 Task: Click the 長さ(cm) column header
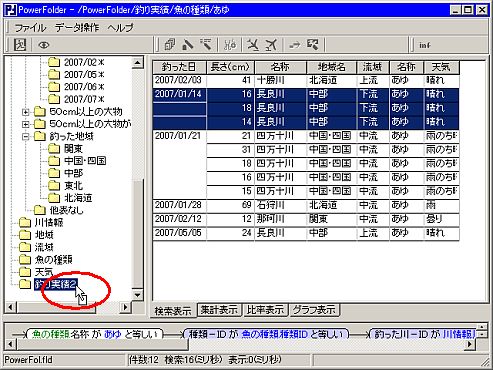point(230,67)
